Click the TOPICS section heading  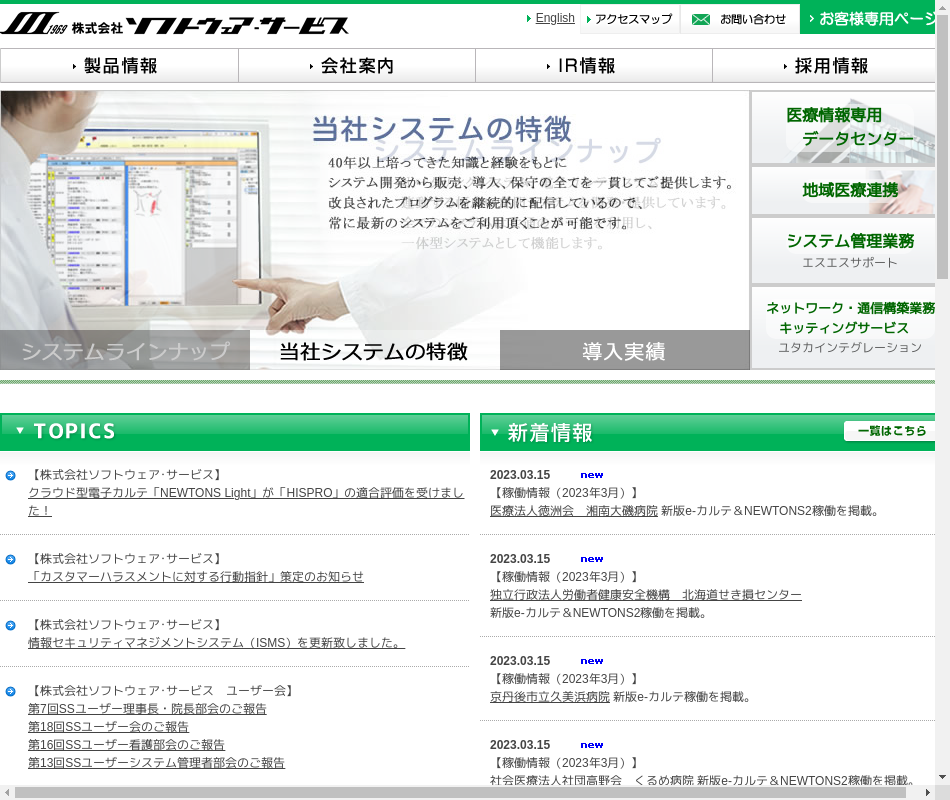tap(75, 431)
